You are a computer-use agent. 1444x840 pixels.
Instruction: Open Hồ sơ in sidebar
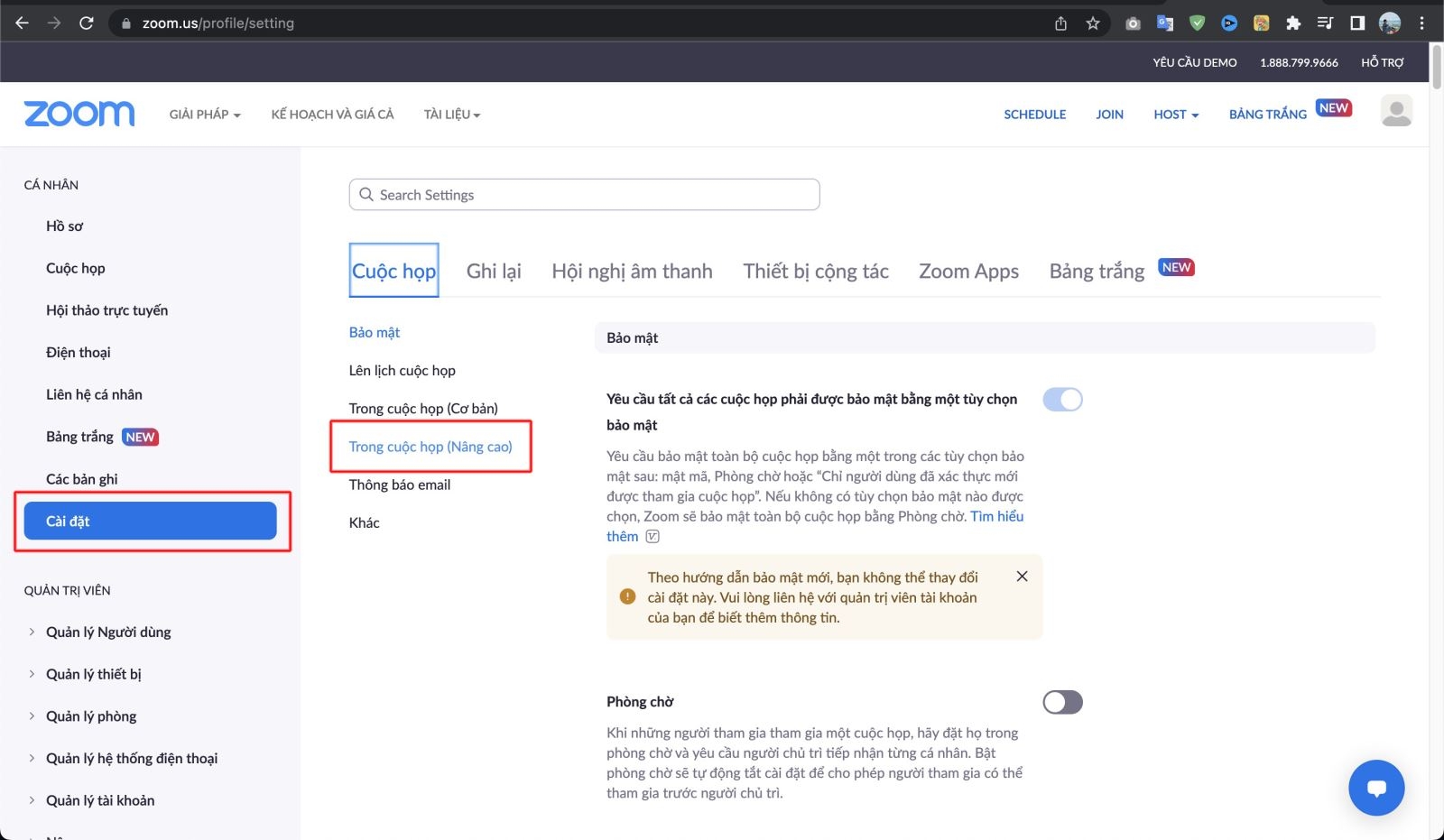(64, 226)
